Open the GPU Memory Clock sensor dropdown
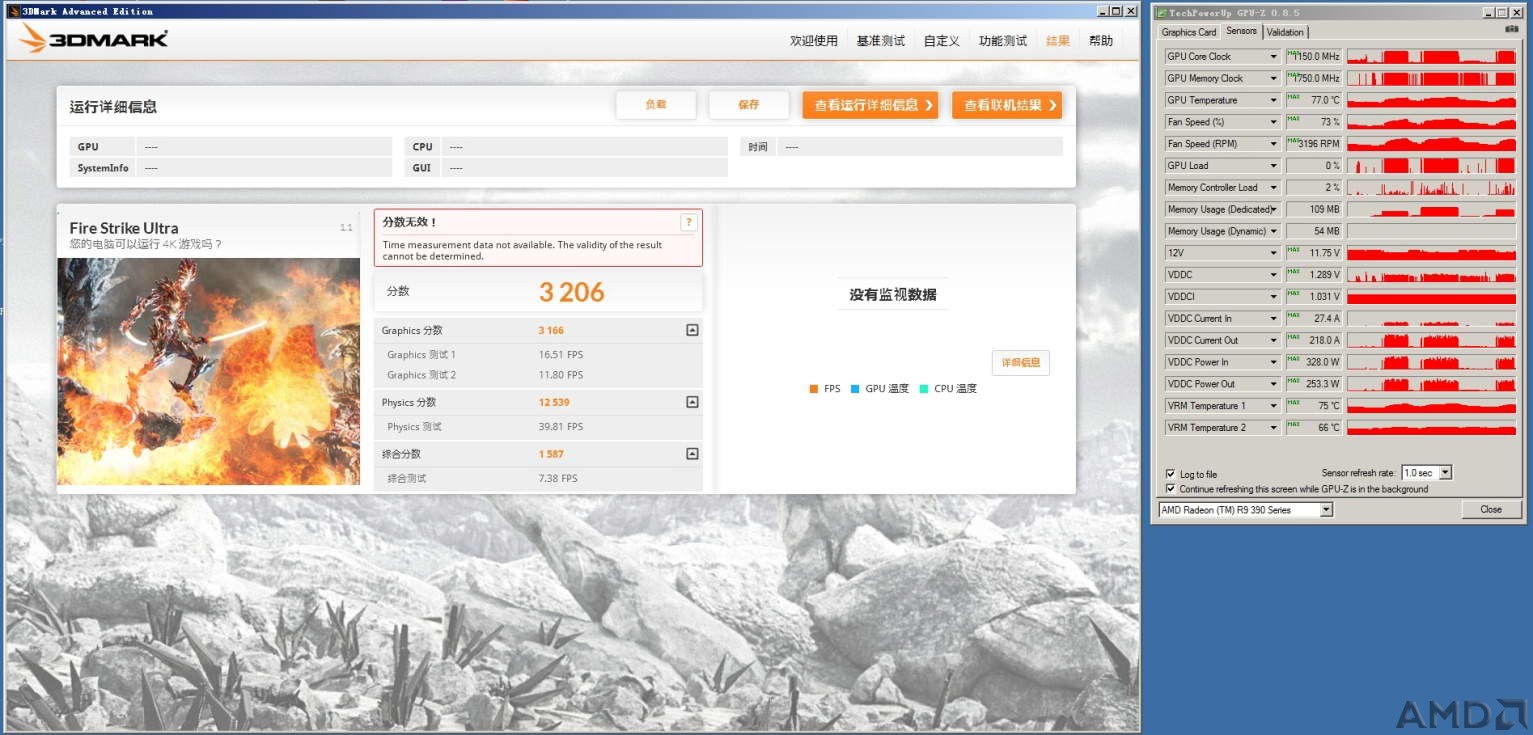1533x735 pixels. 1274,78
